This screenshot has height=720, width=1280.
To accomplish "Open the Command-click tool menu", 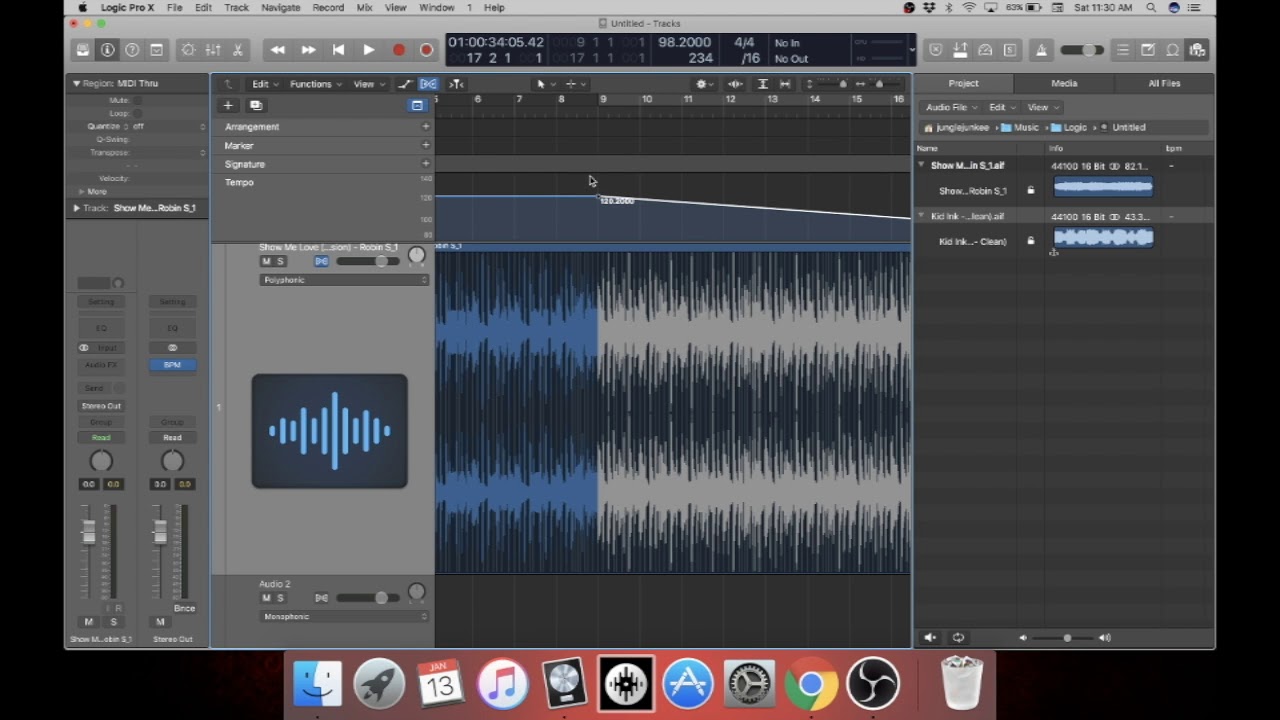I will coord(574,84).
